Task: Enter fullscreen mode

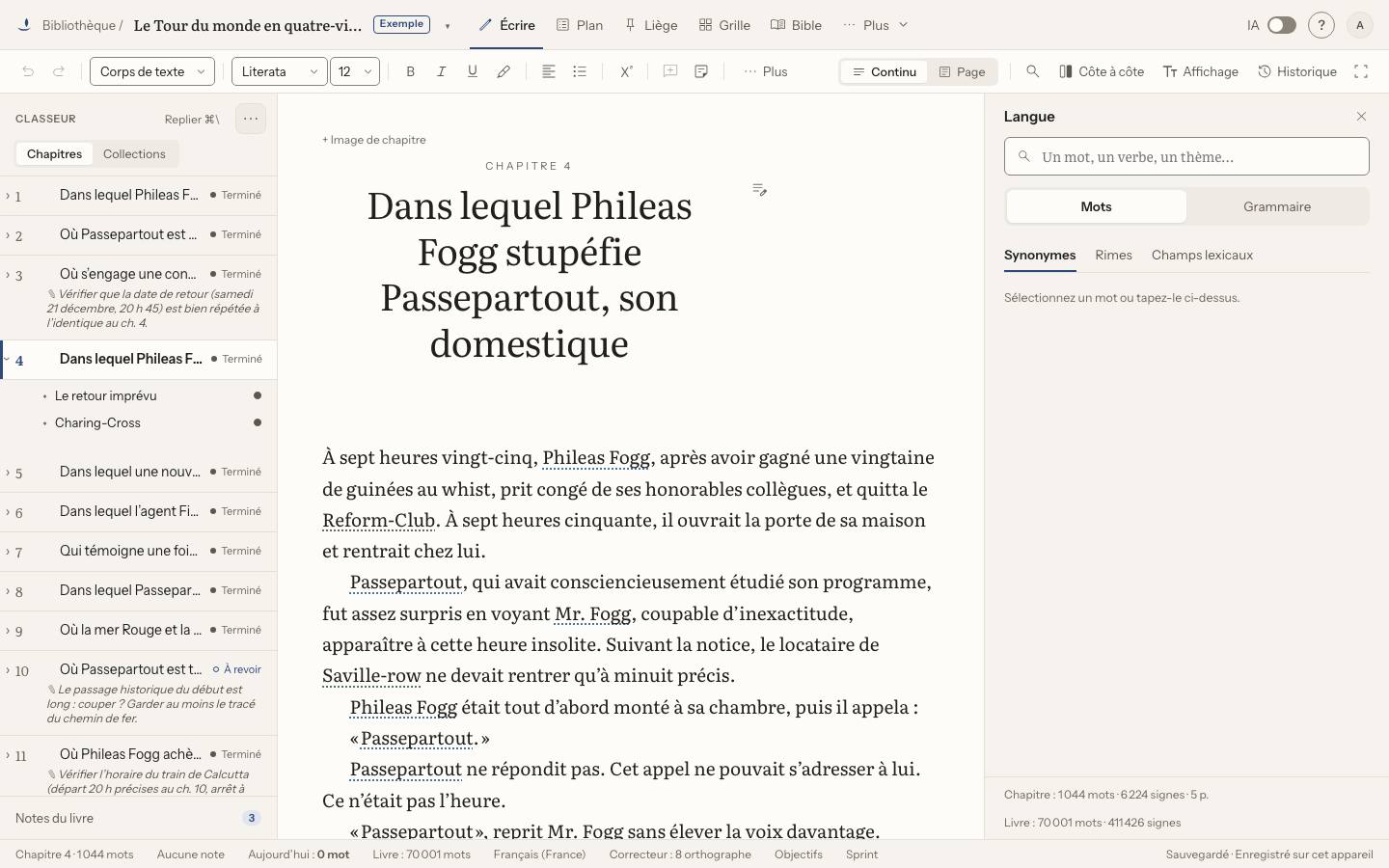Action: (1361, 71)
